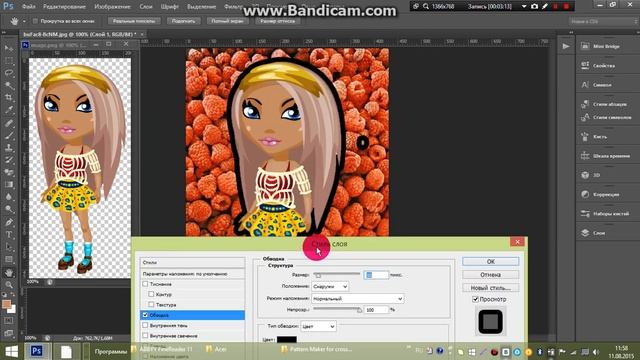
Task: Stop the Bandicam recording
Action: click(566, 6)
